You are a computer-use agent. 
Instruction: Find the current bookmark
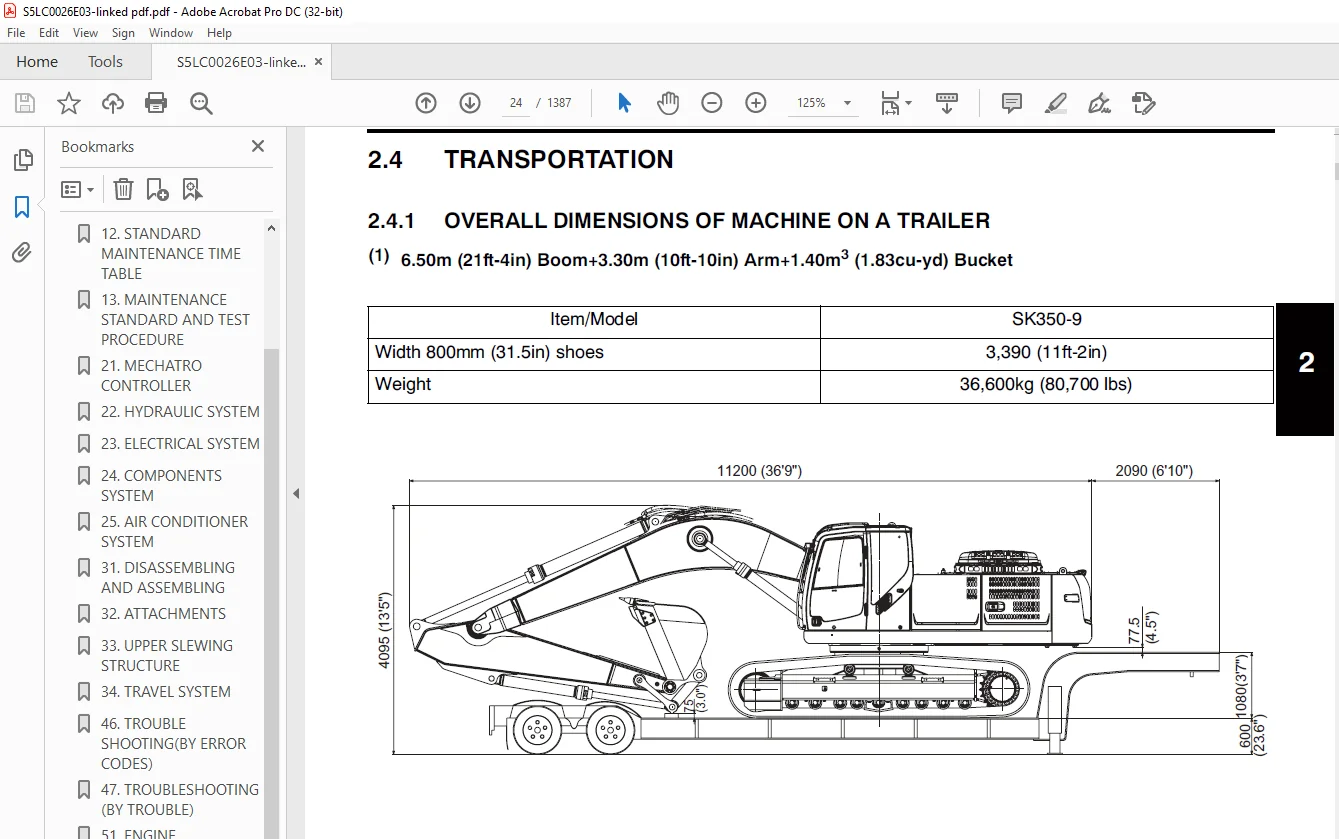pos(192,189)
